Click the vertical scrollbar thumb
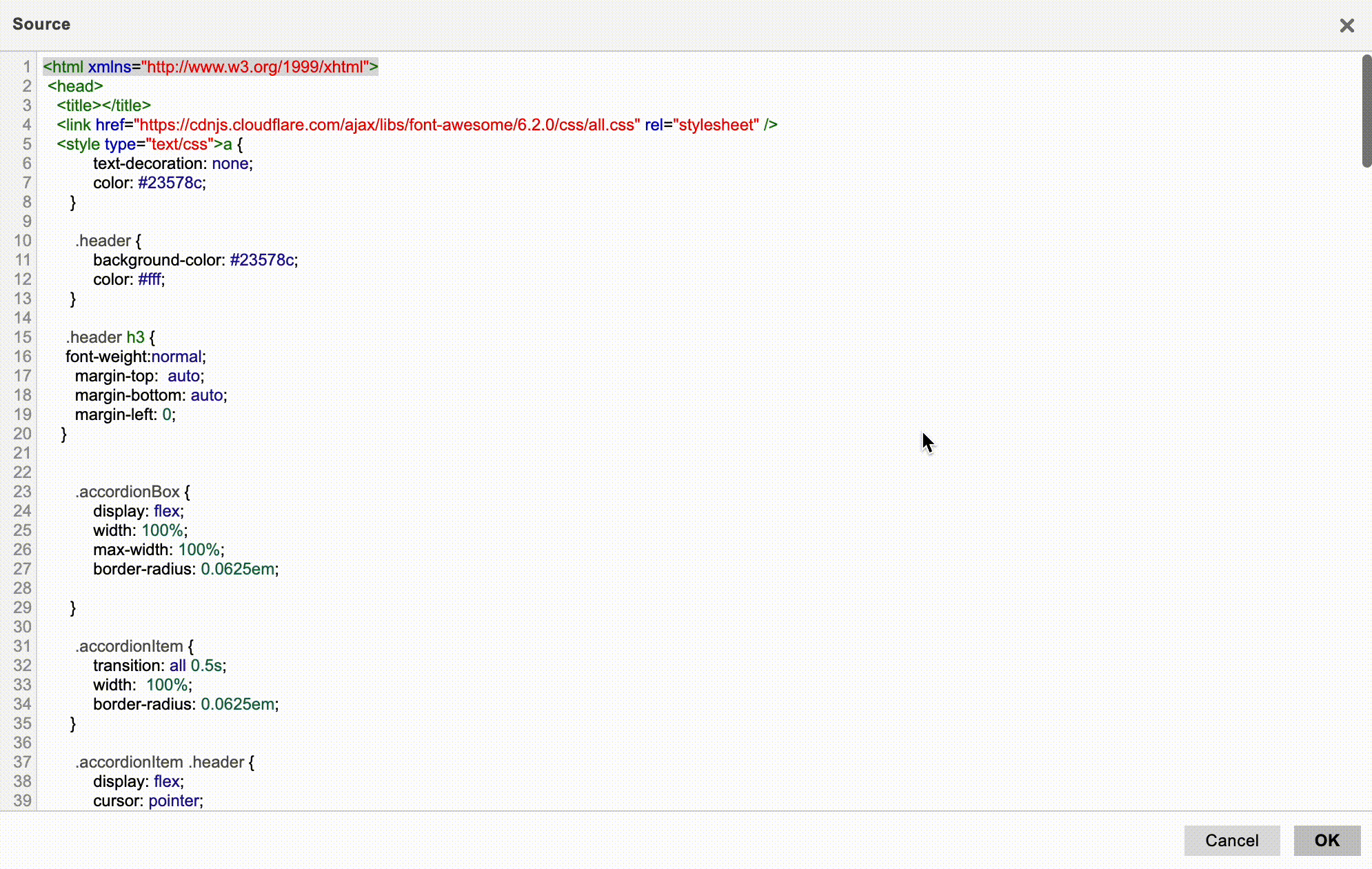The width and height of the screenshot is (1372, 869). (1366, 110)
